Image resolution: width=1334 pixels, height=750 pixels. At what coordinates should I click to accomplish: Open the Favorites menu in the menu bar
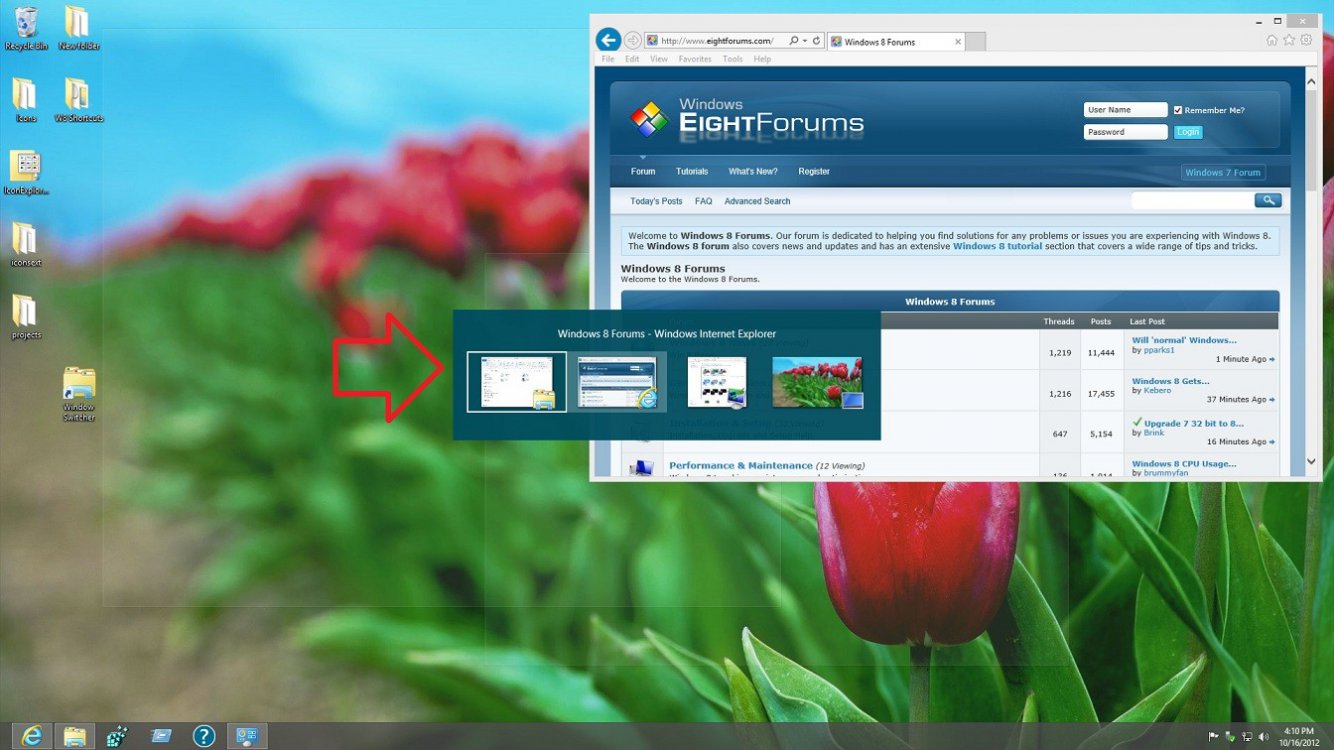click(695, 58)
